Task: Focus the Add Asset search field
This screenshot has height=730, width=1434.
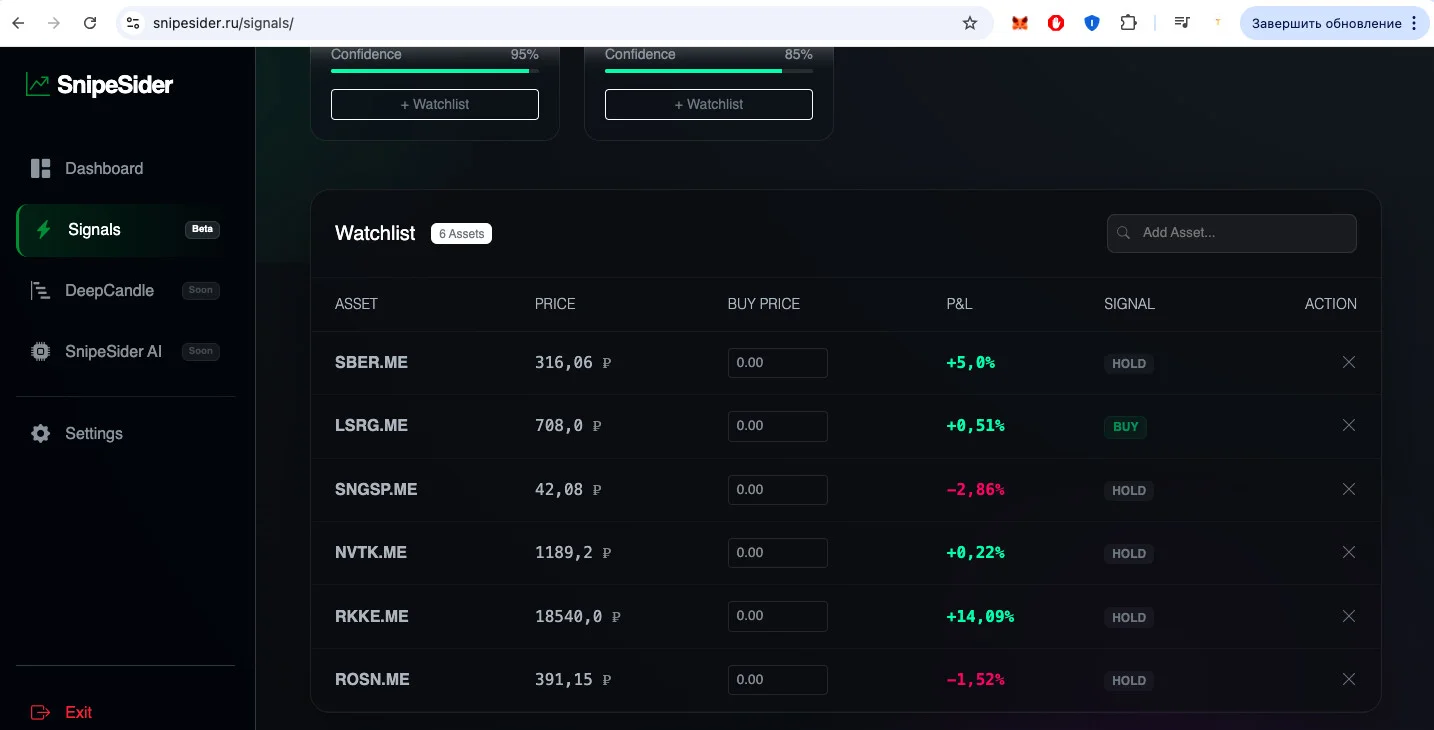Action: [1232, 233]
